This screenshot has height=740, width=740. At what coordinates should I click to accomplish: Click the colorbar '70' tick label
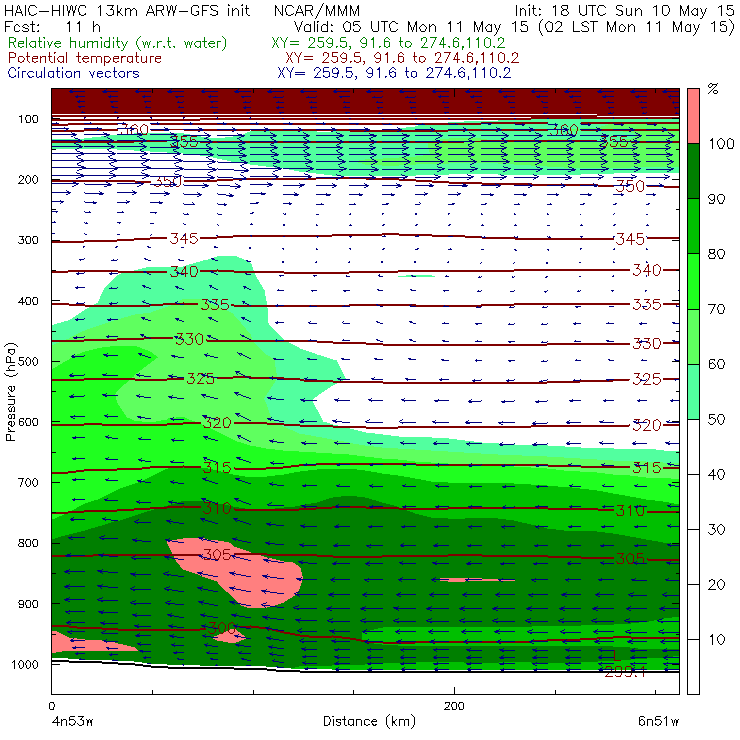tap(716, 309)
